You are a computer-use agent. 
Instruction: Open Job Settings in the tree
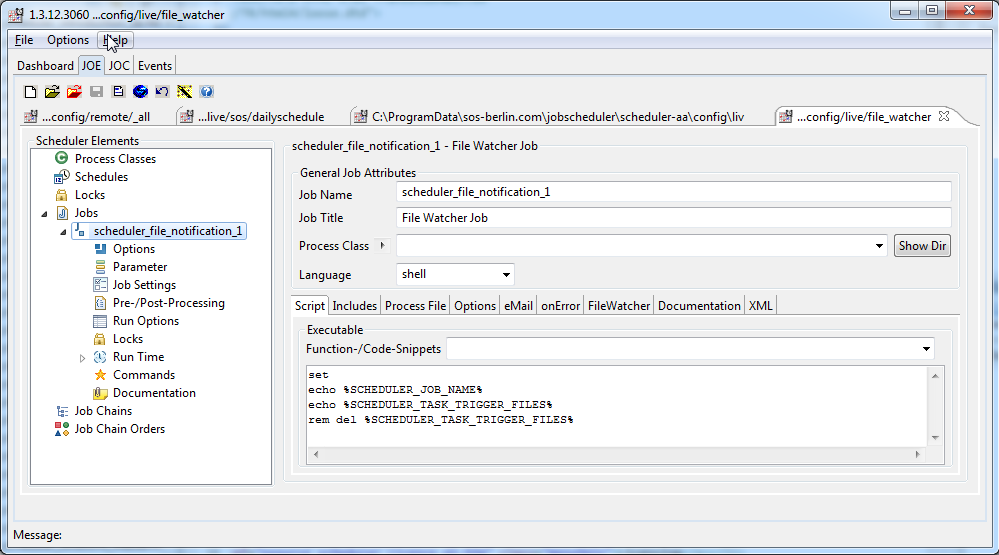(144, 285)
